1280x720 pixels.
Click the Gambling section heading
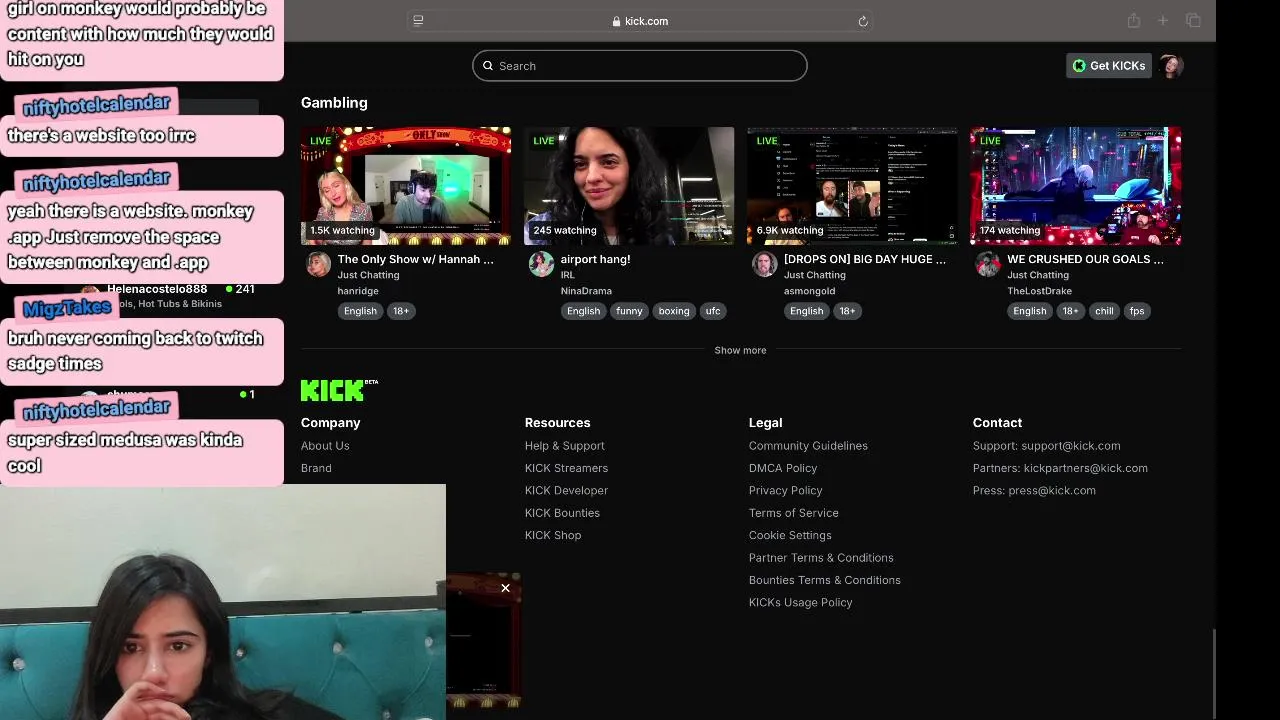(334, 103)
